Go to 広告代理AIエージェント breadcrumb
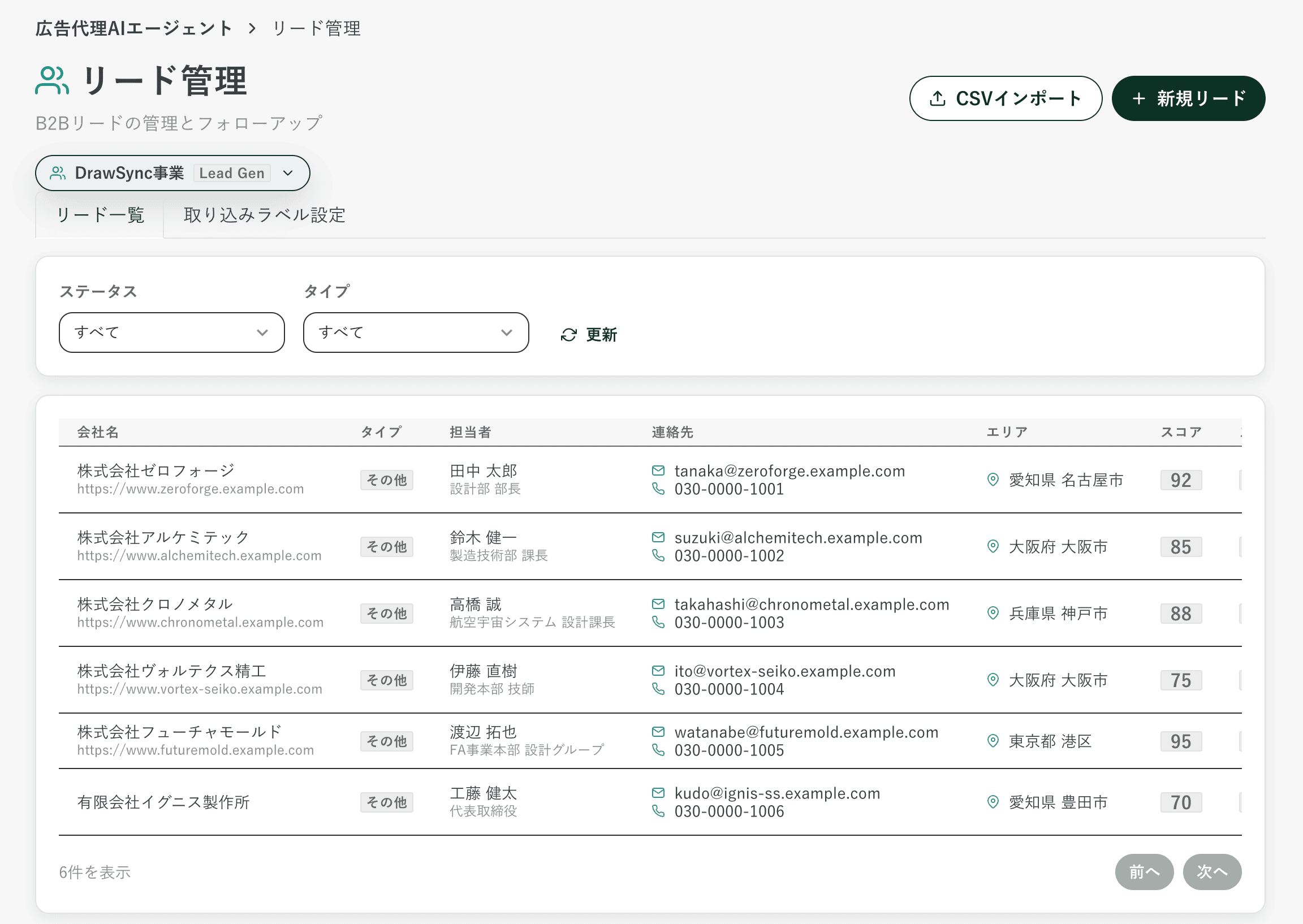 133,28
